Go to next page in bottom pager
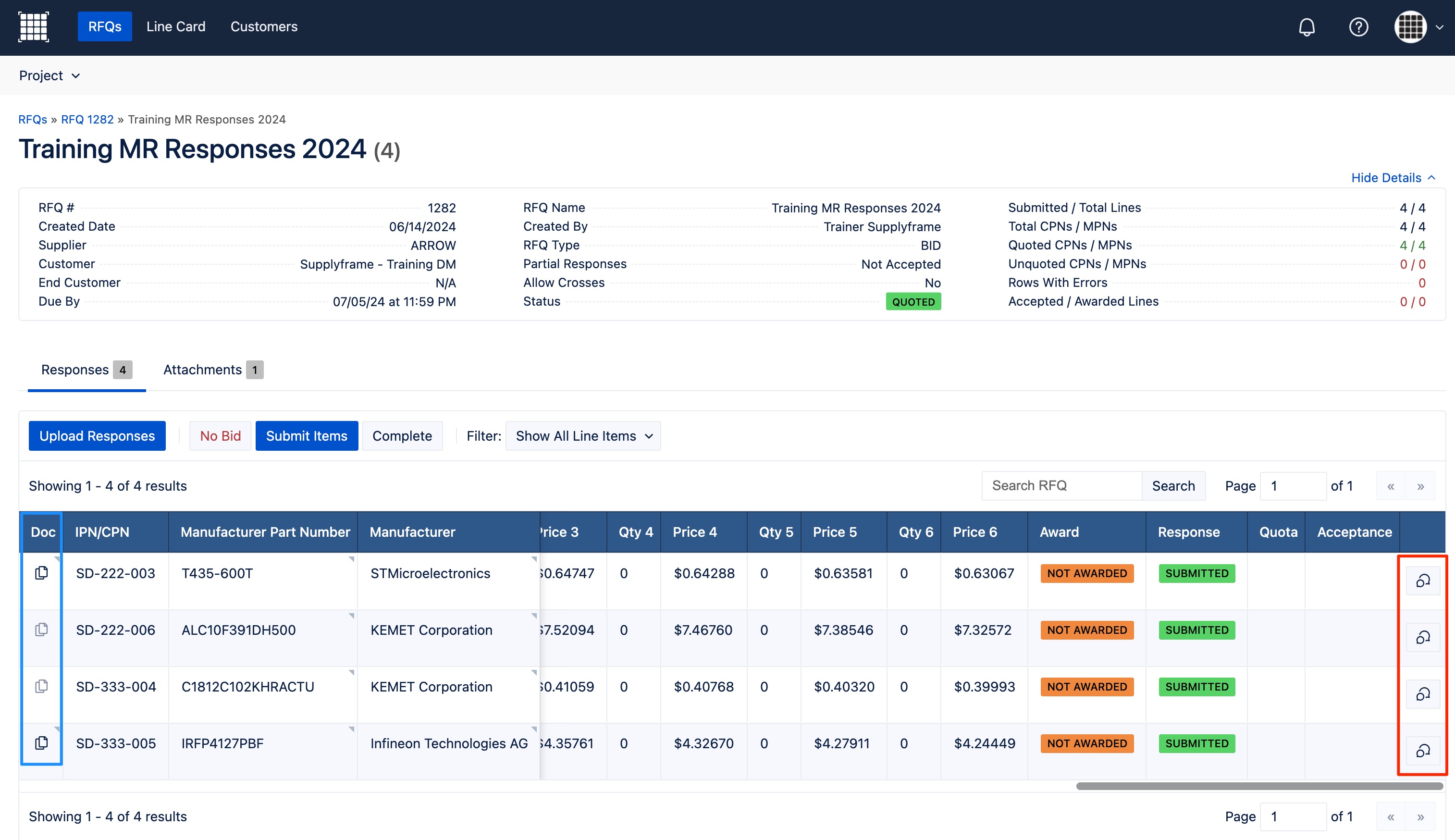 (1420, 816)
